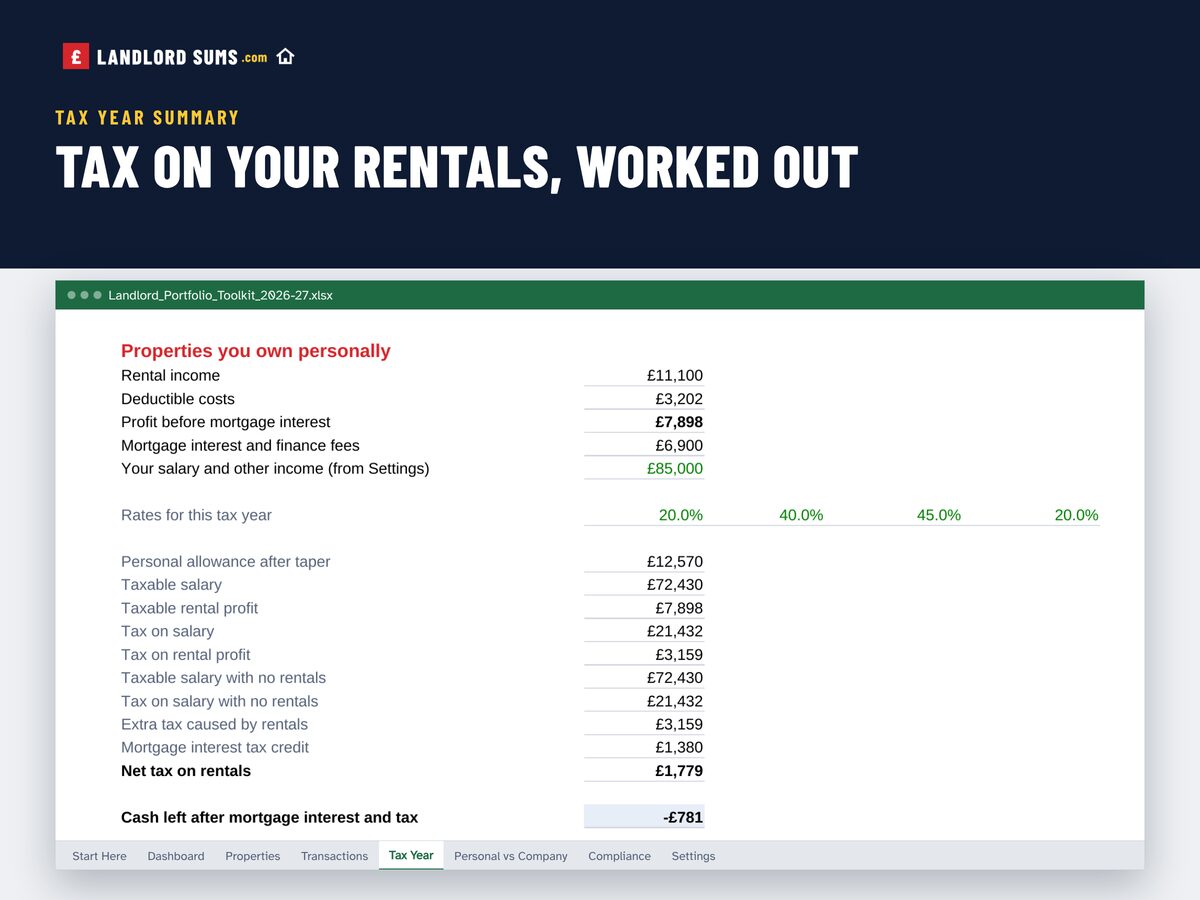Viewport: 1200px width, 900px height.
Task: Switch to the Compliance tab
Action: (620, 856)
